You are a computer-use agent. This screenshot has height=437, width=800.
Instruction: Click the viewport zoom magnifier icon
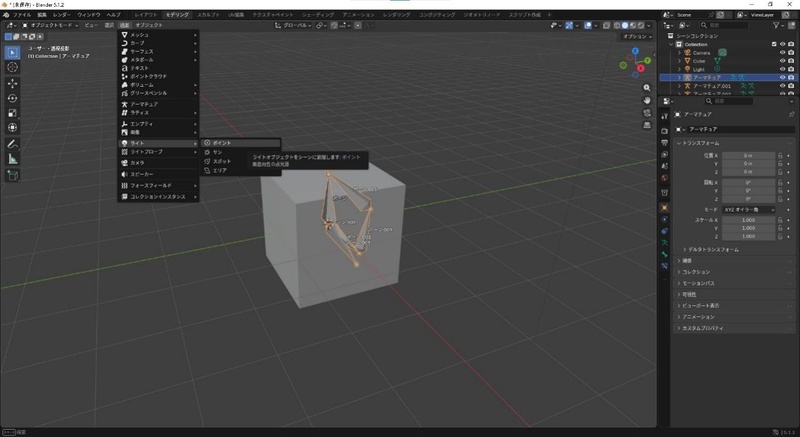tap(647, 88)
